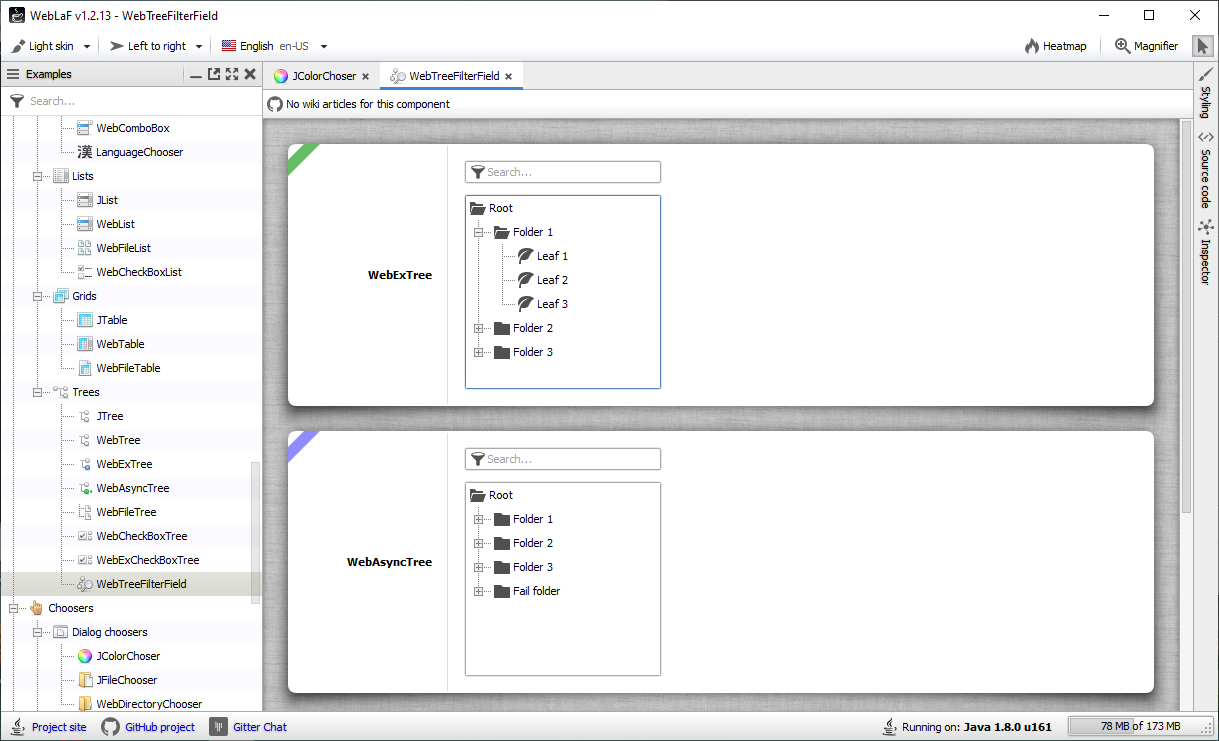
Task: Collapse the Lists group
Action: pyautogui.click(x=38, y=176)
